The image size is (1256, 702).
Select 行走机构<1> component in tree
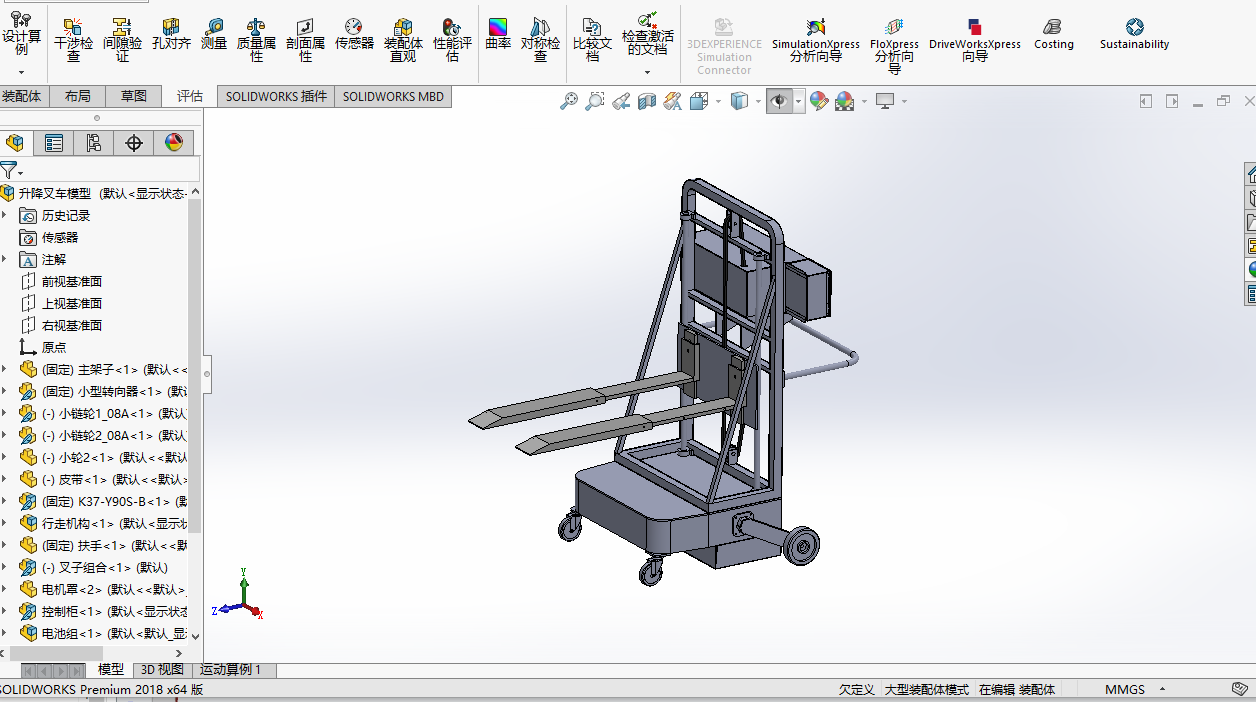(x=104, y=523)
